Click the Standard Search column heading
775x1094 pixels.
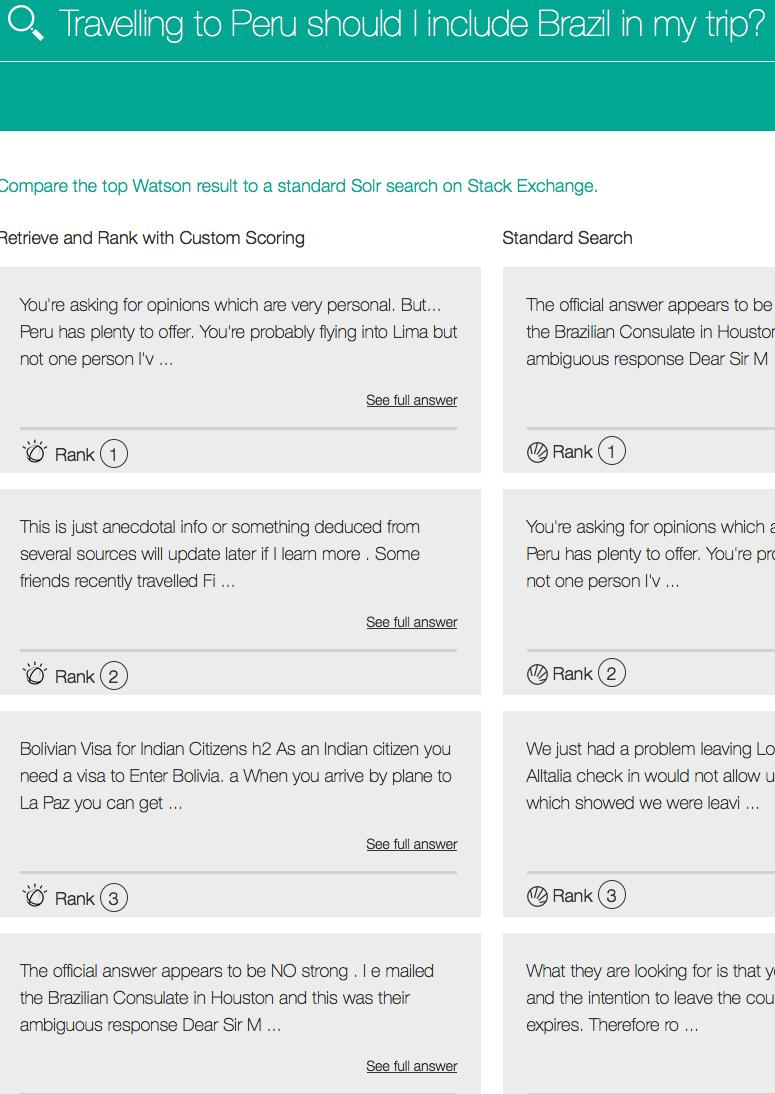click(x=567, y=238)
